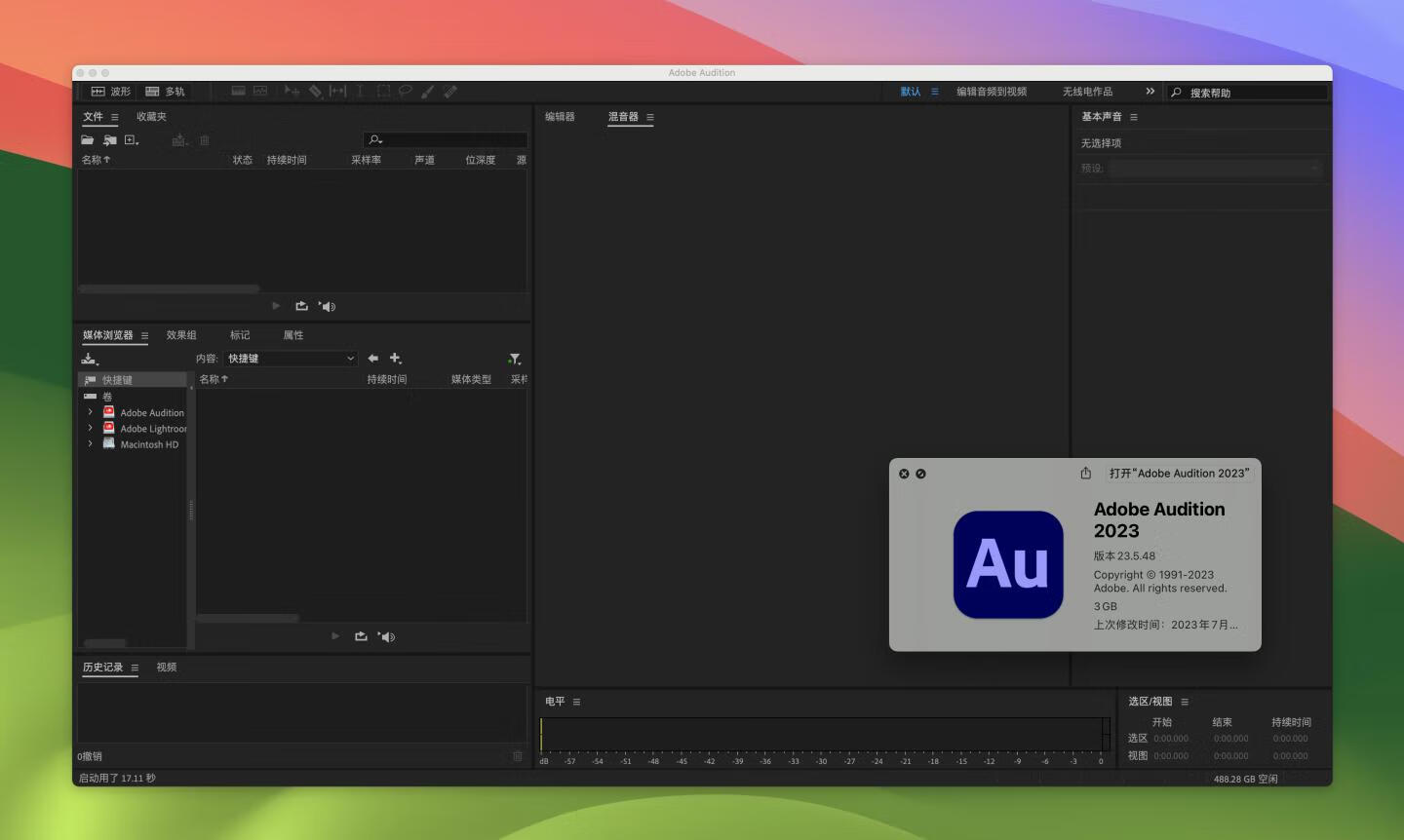
Task: Open Files (文件) panel menu icon
Action: [x=114, y=117]
